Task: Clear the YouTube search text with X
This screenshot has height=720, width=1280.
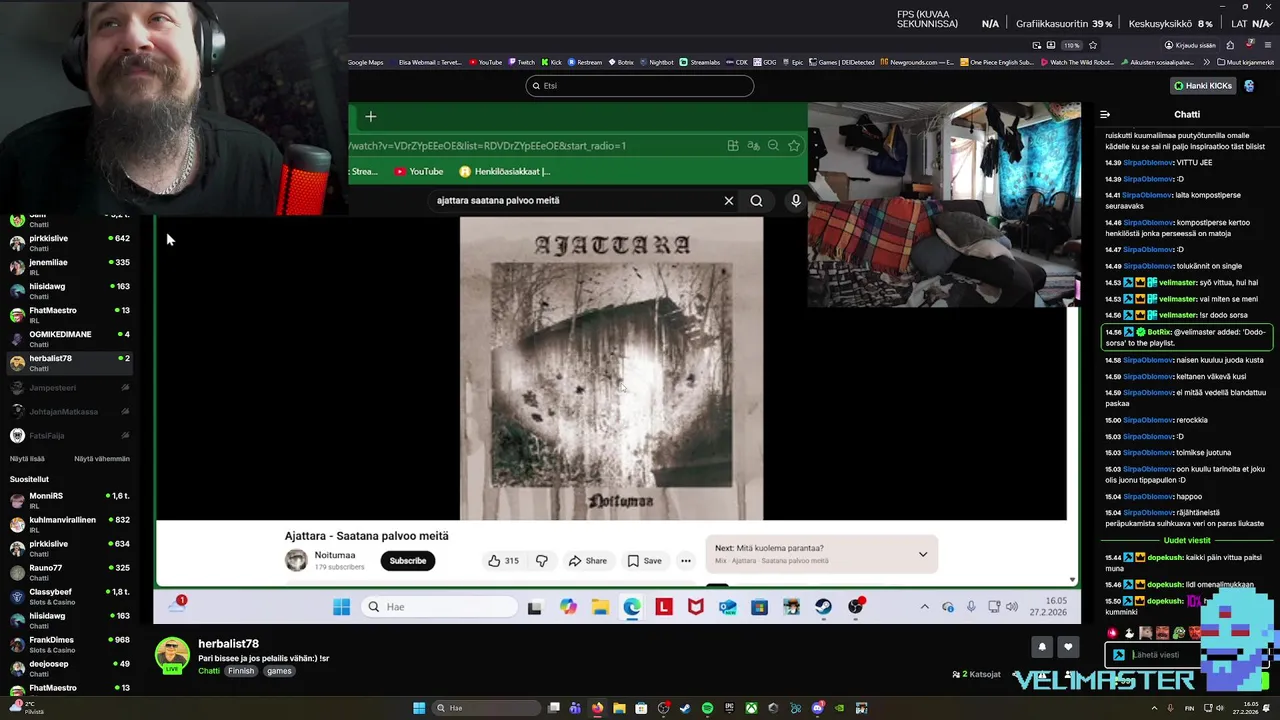Action: point(729,201)
